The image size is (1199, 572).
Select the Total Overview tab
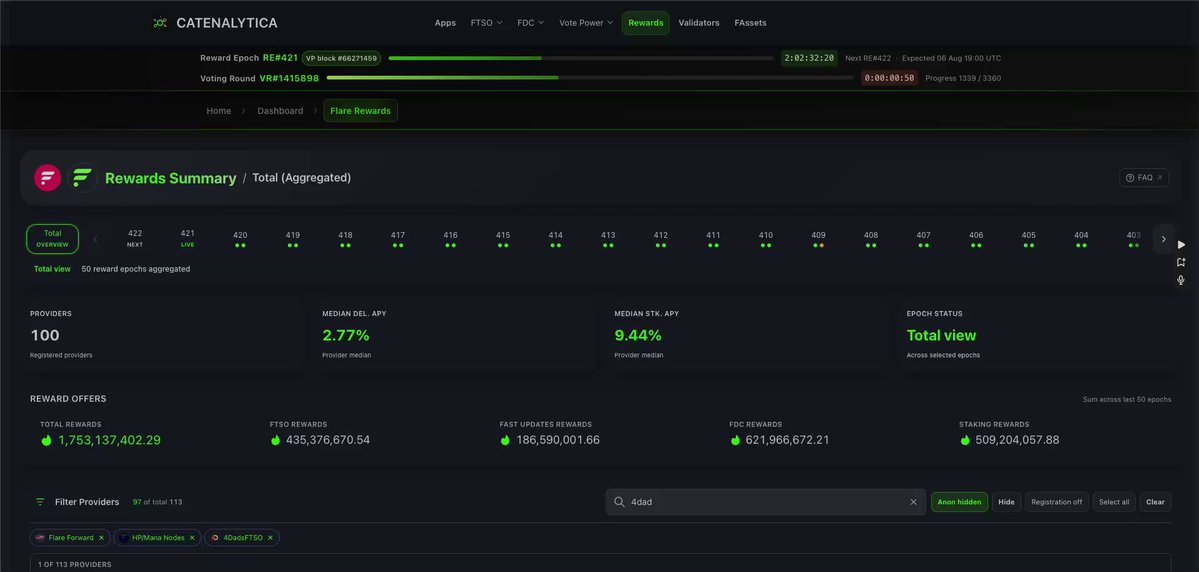(x=52, y=239)
